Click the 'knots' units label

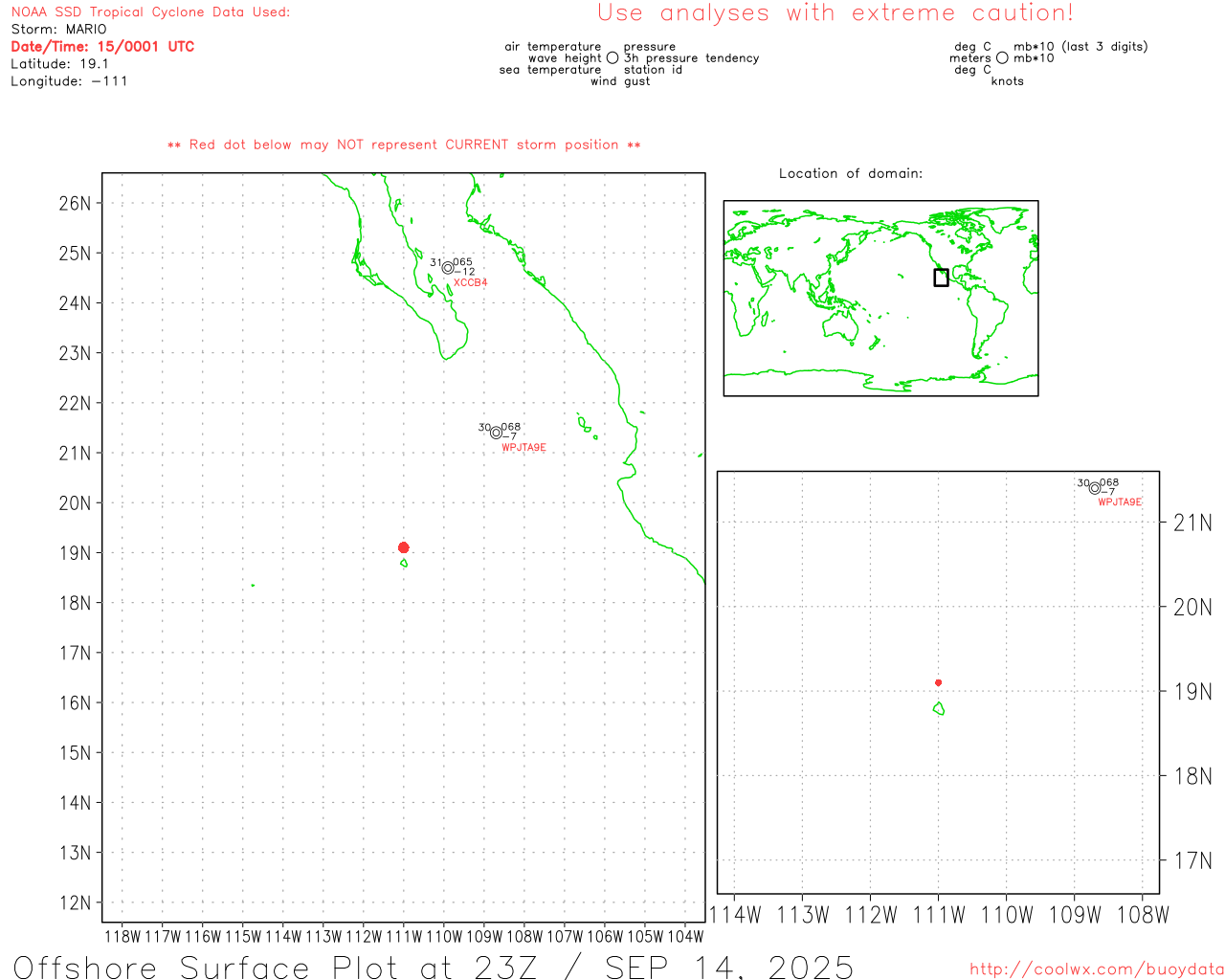[x=1008, y=81]
